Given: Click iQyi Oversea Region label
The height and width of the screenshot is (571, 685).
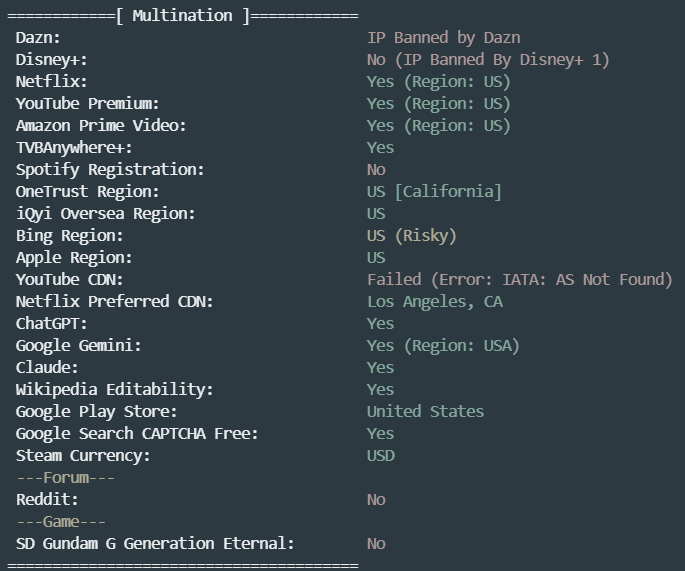Looking at the screenshot, I should [x=105, y=214].
